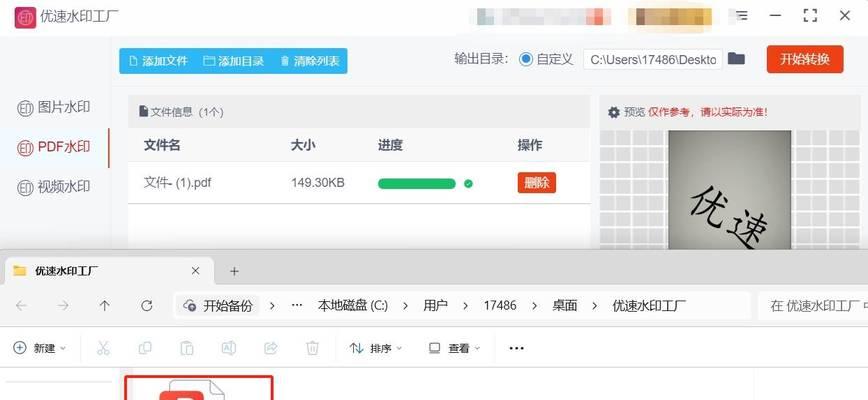Expand chevron after 17486 breadcrumb
This screenshot has width=868, height=400.
(535, 305)
